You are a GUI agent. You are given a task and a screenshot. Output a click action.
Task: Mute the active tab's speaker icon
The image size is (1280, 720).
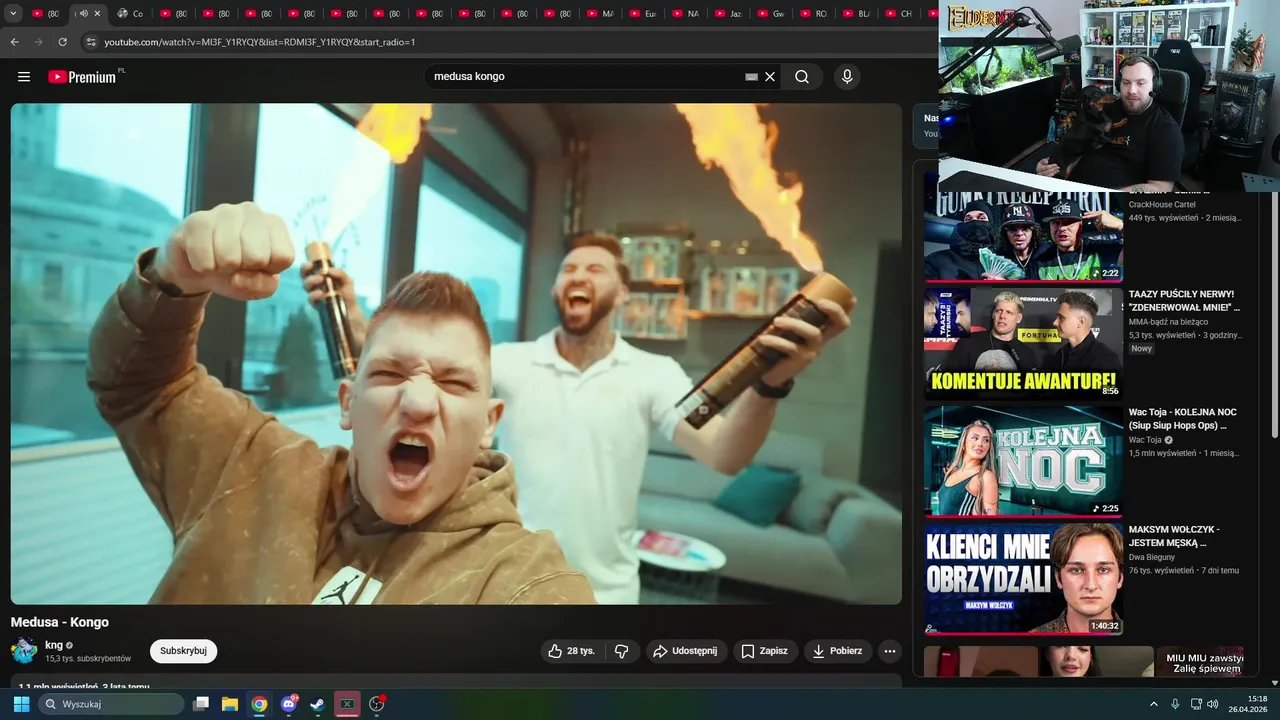(83, 14)
